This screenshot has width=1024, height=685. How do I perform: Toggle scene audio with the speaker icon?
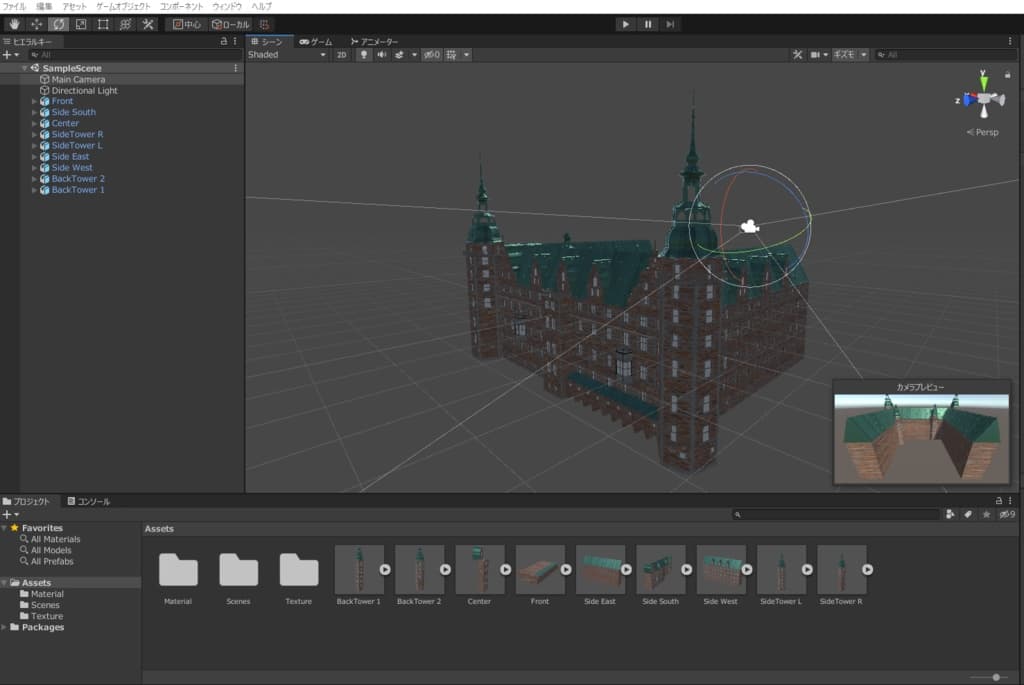pyautogui.click(x=381, y=55)
